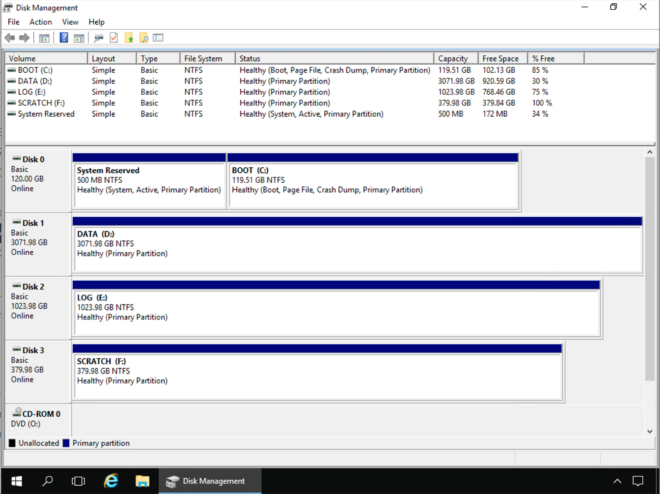The width and height of the screenshot is (660, 494).
Task: Click the Disk Management taskbar button
Action: coord(206,481)
